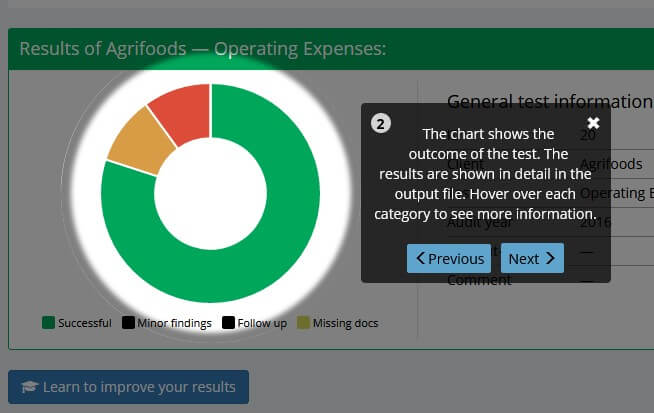Click the left chevron on Previous button
The height and width of the screenshot is (413, 654).
point(421,259)
